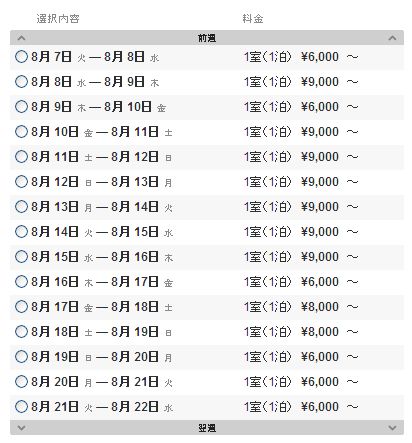This screenshot has width=412, height=443.
Task: Select the 8月9日—8月10日 radio button
Action: 21,107
